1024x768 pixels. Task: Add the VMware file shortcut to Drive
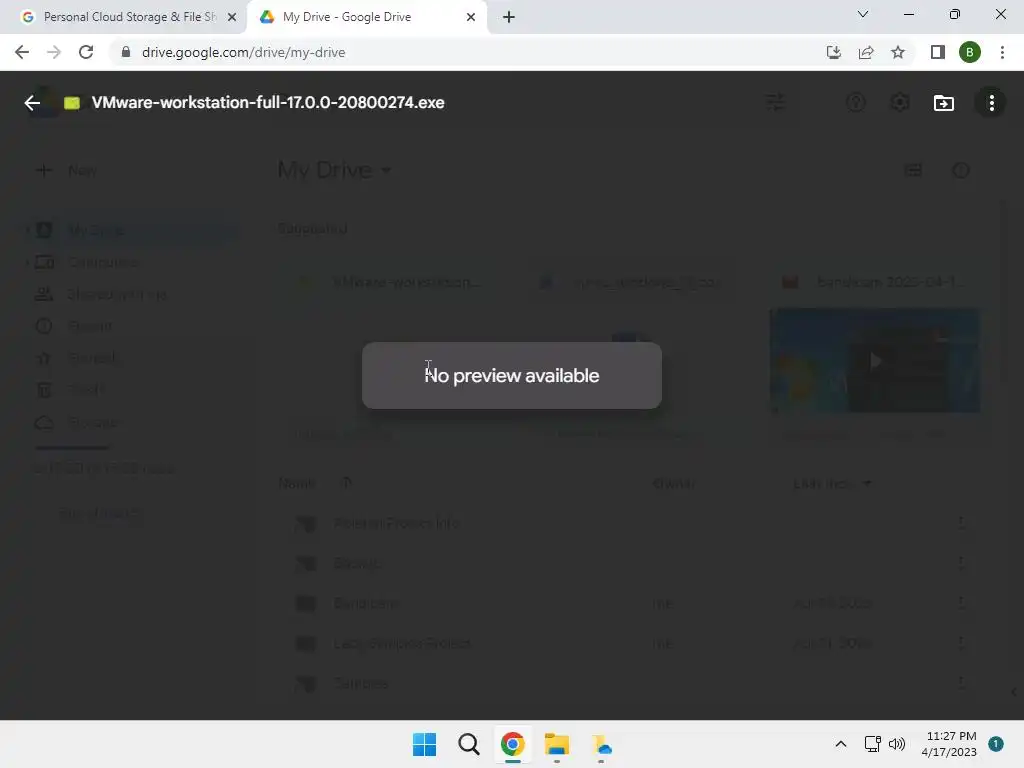[944, 103]
